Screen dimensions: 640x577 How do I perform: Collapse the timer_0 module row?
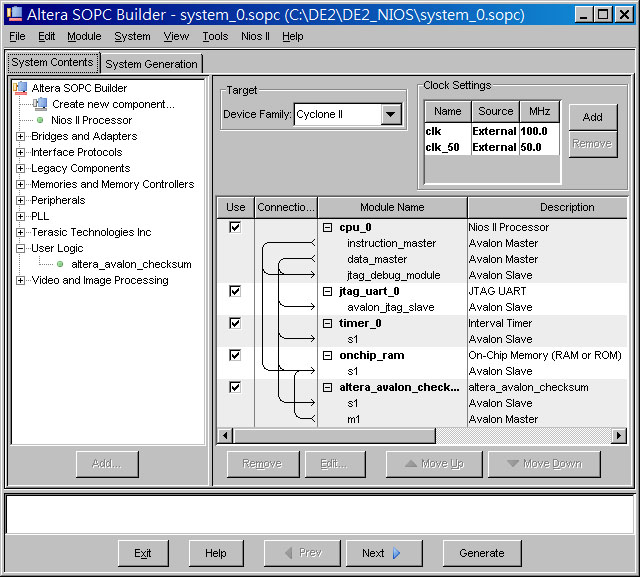[327, 323]
